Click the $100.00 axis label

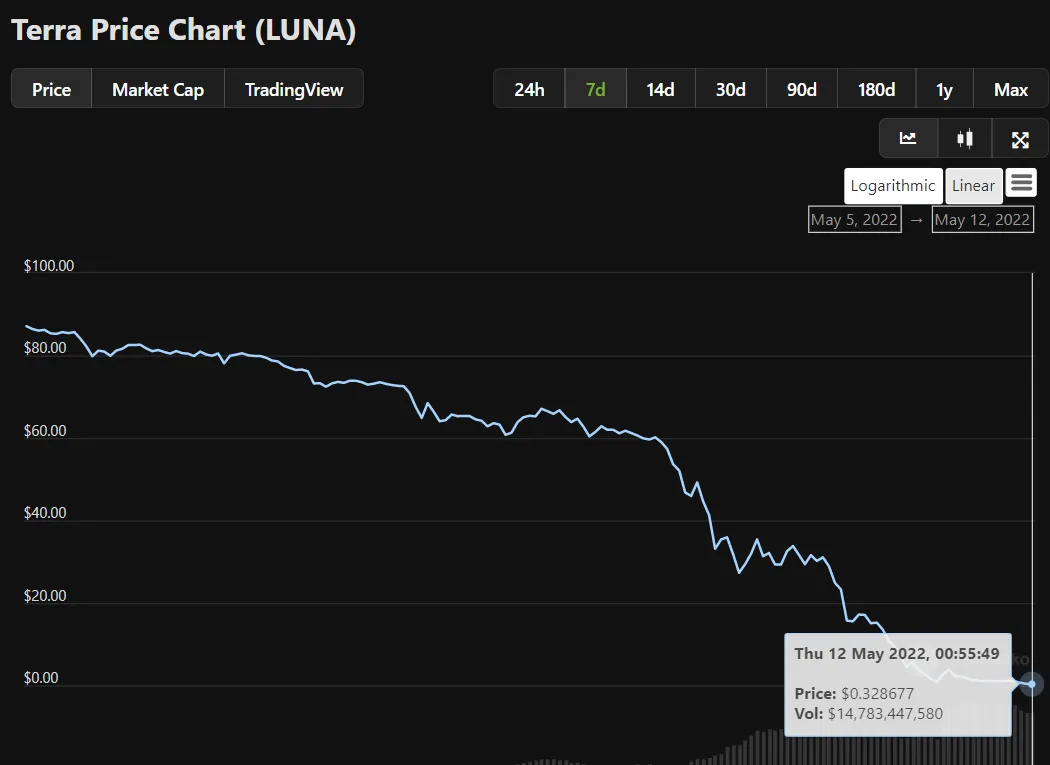coord(49,266)
